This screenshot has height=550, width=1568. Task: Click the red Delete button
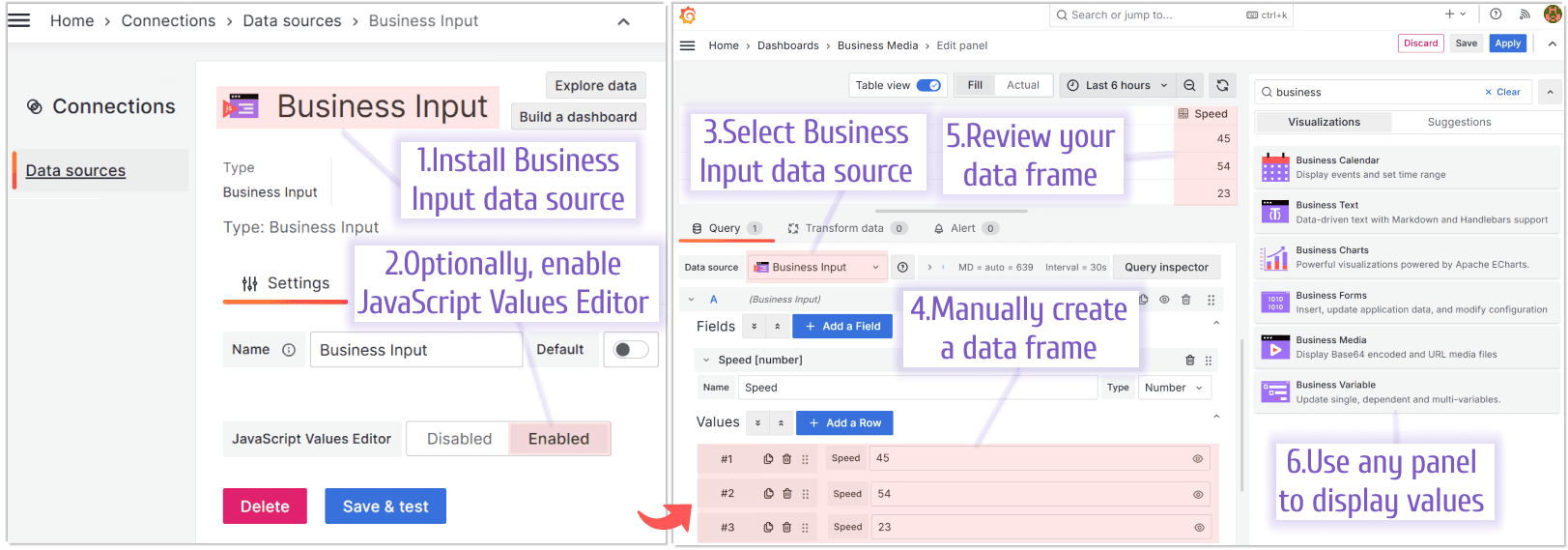pos(265,507)
